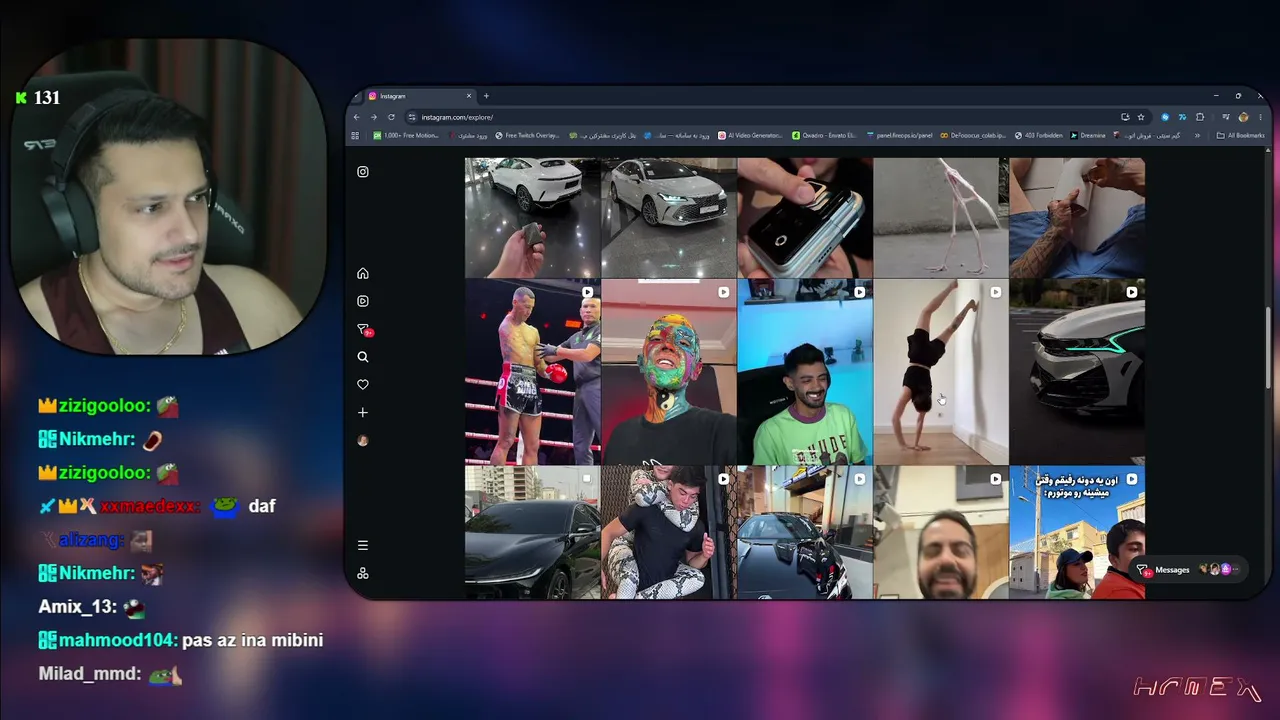Image resolution: width=1280 pixels, height=720 pixels.
Task: Open the Chrome profile avatar
Action: pos(1243,117)
